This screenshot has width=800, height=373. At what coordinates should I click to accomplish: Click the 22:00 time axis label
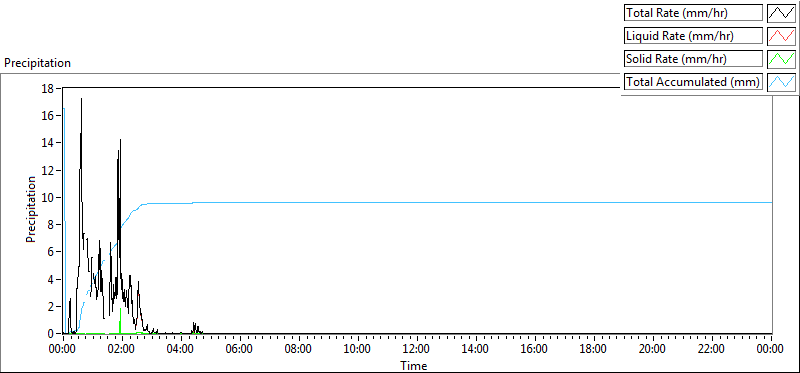711,349
